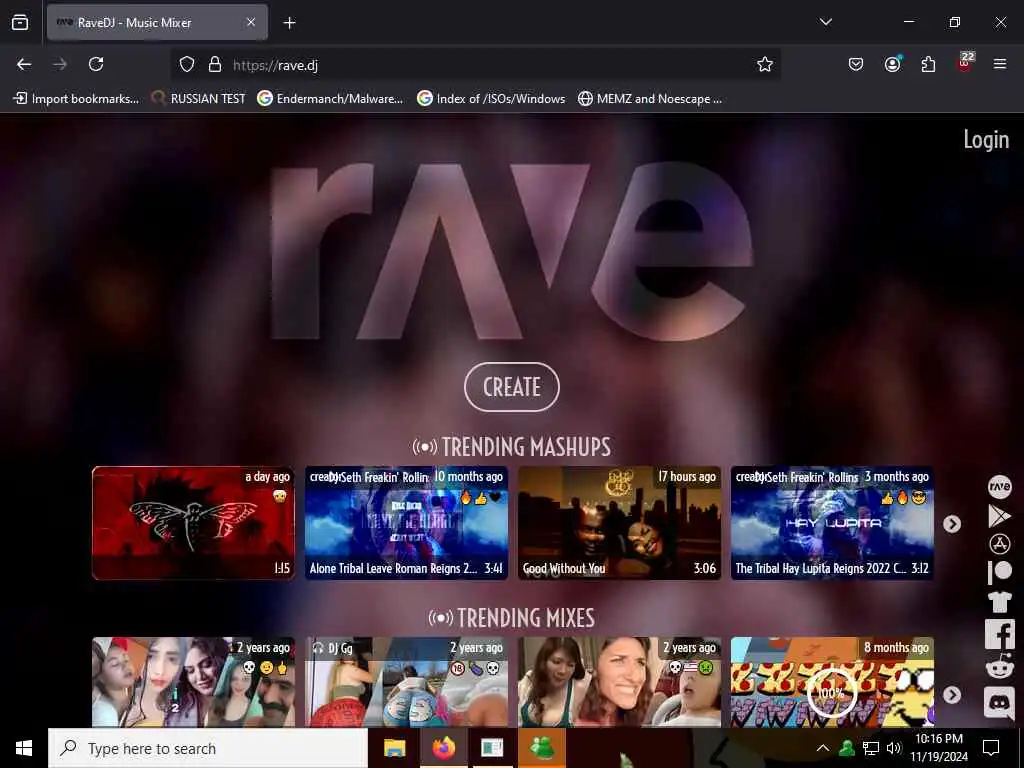
Task: Select the RaveDJ - Music Mixer tab
Action: [157, 22]
